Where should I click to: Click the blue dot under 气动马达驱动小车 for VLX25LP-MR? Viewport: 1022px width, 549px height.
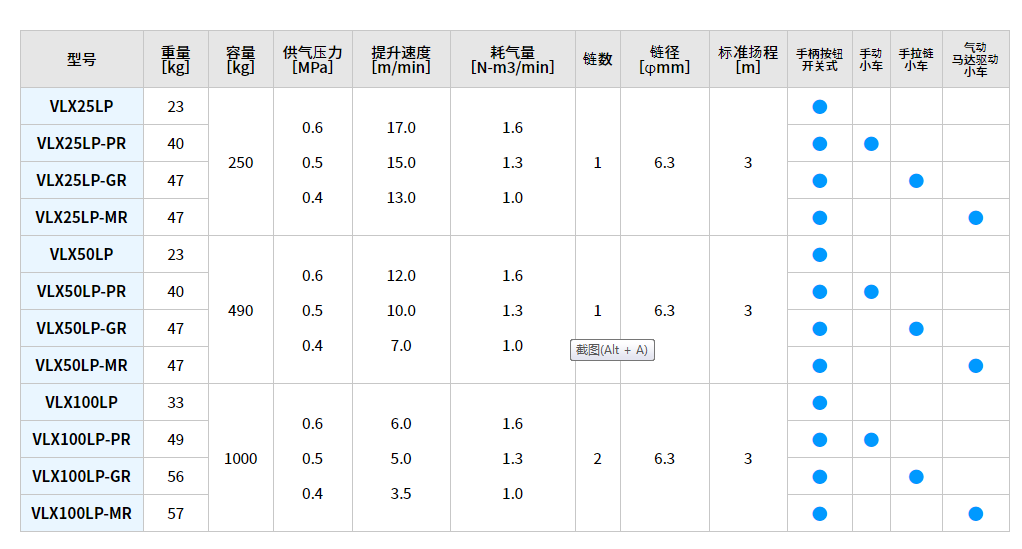pyautogui.click(x=976, y=218)
